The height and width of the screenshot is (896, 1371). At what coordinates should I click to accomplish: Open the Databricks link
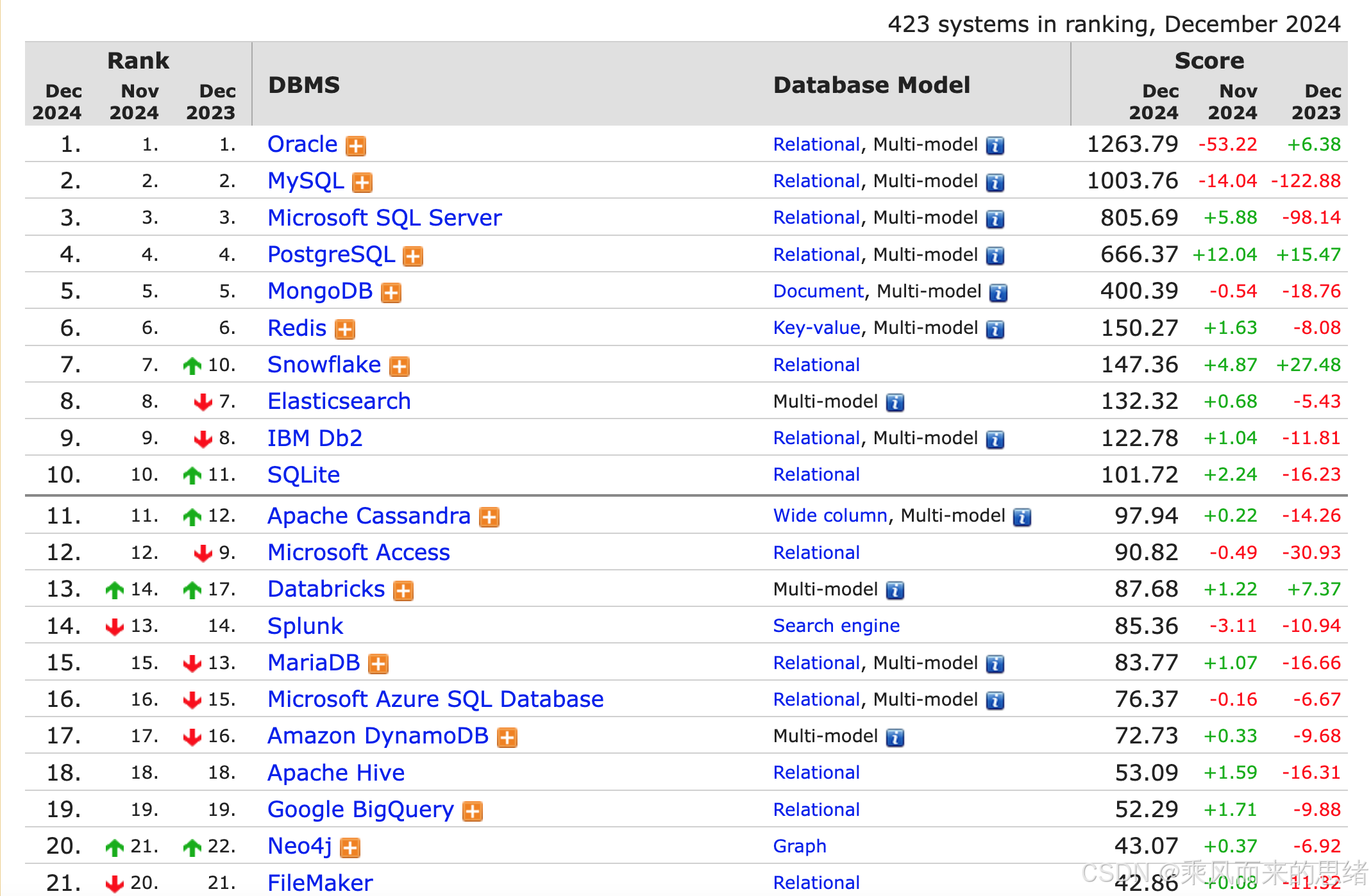(x=326, y=589)
